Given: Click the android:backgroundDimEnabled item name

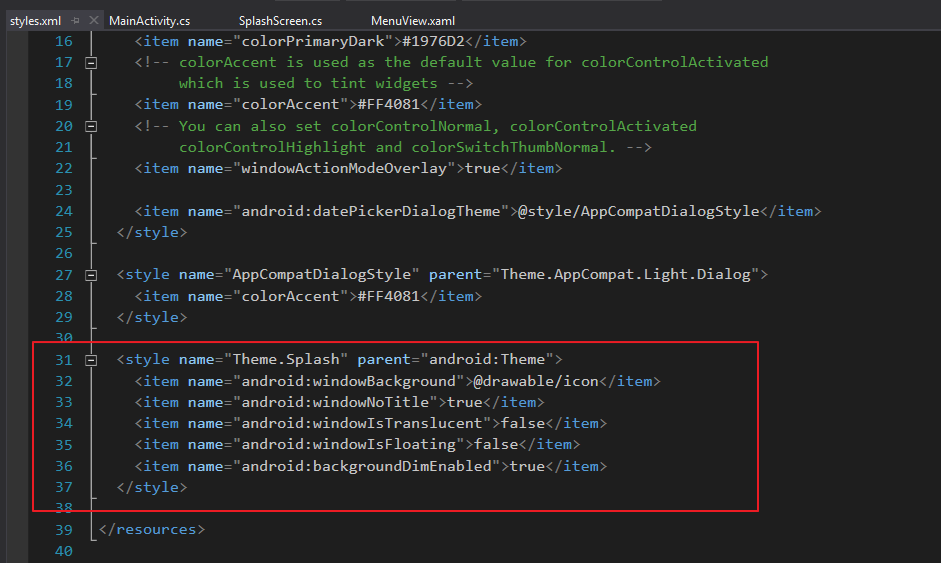Looking at the screenshot, I should (x=367, y=466).
